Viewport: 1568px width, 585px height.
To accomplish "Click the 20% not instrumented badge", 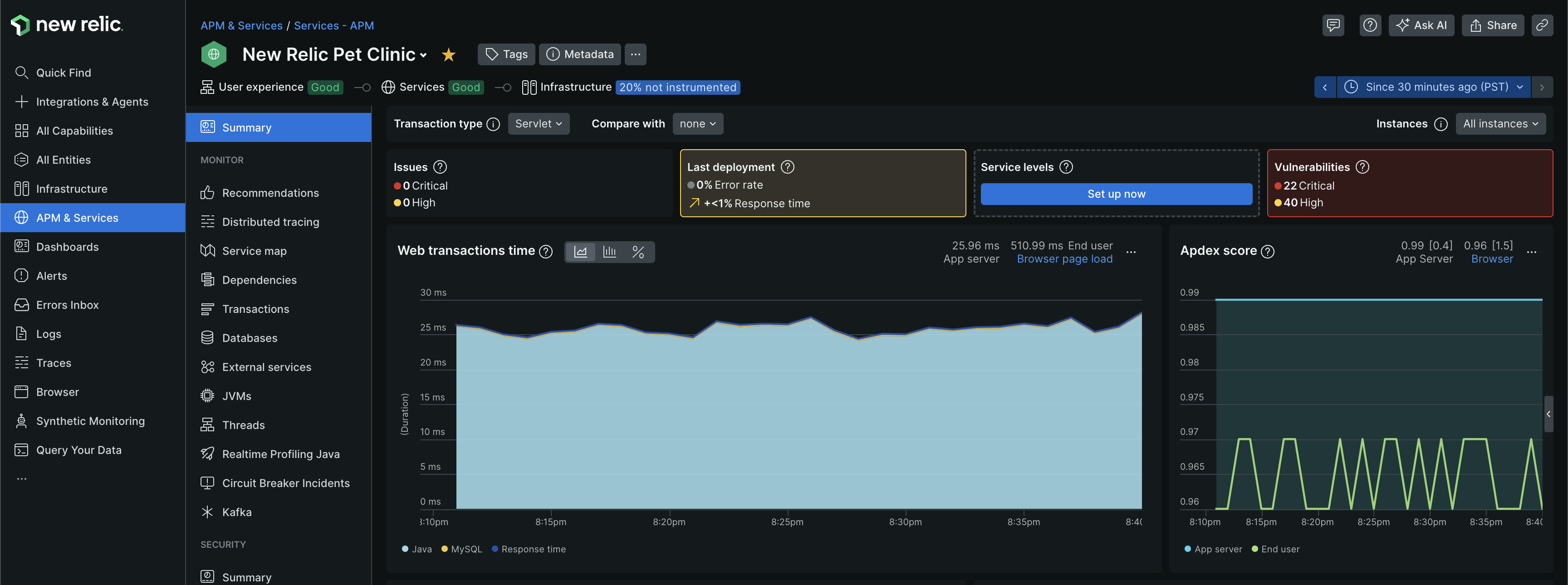I will [677, 87].
